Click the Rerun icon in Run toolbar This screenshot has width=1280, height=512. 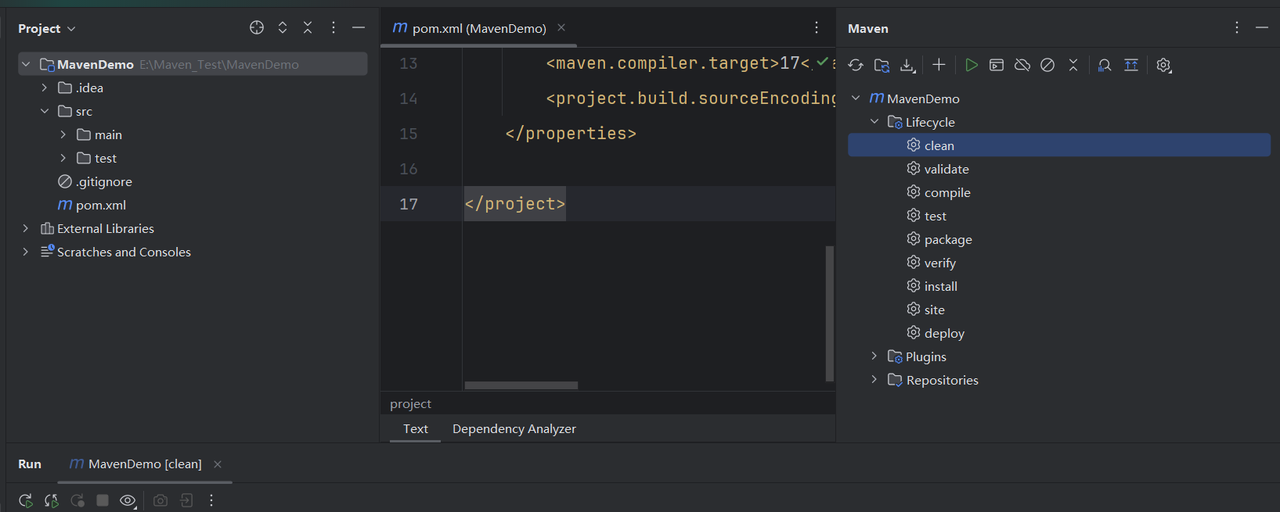coord(26,500)
